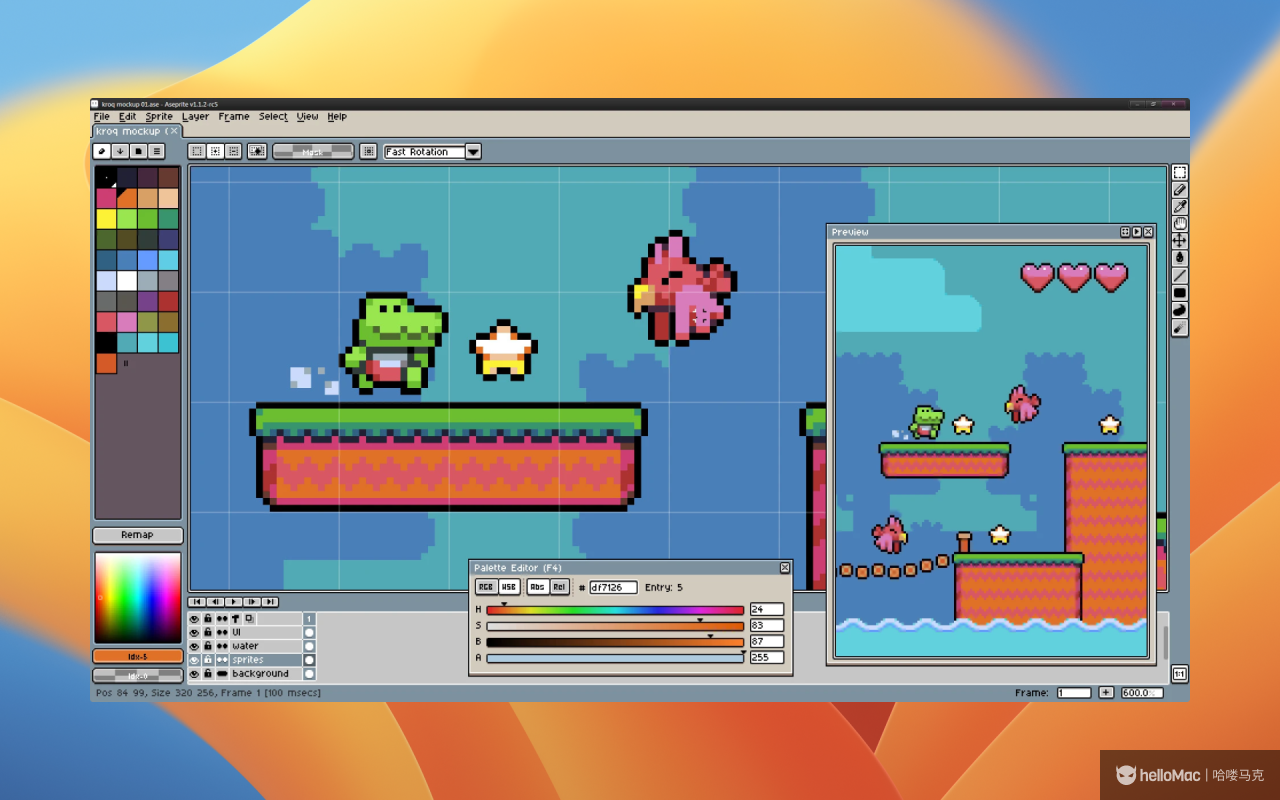Lock the background layer
1280x800 pixels.
(x=208, y=674)
